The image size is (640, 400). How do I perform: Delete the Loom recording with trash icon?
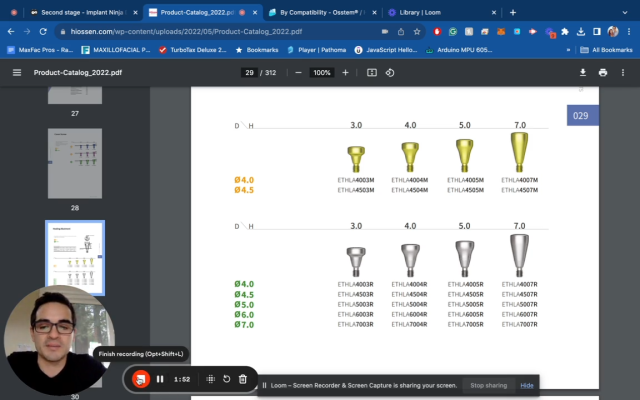pyautogui.click(x=243, y=379)
